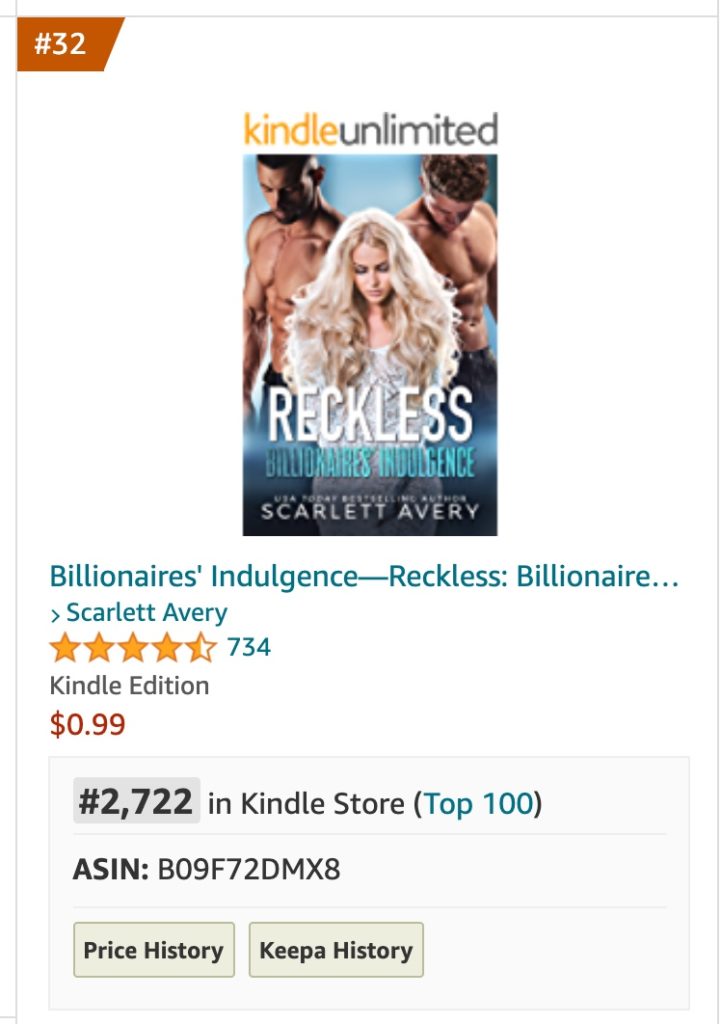The width and height of the screenshot is (721, 1024).
Task: Click the first gold rating star
Action: (64, 649)
